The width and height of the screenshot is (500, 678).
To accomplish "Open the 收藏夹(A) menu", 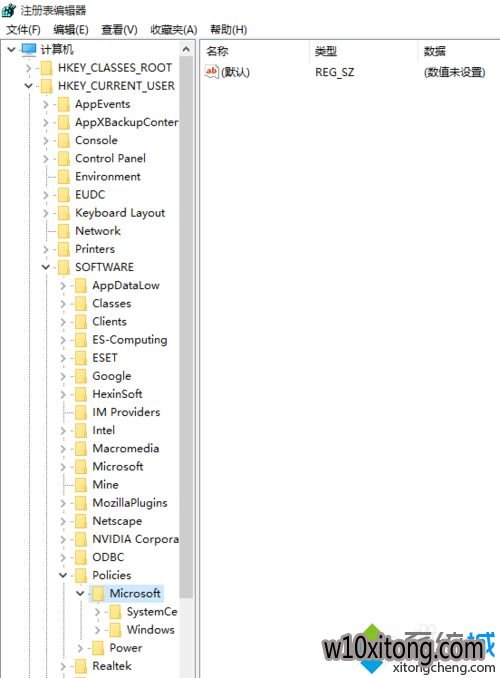I will [174, 30].
